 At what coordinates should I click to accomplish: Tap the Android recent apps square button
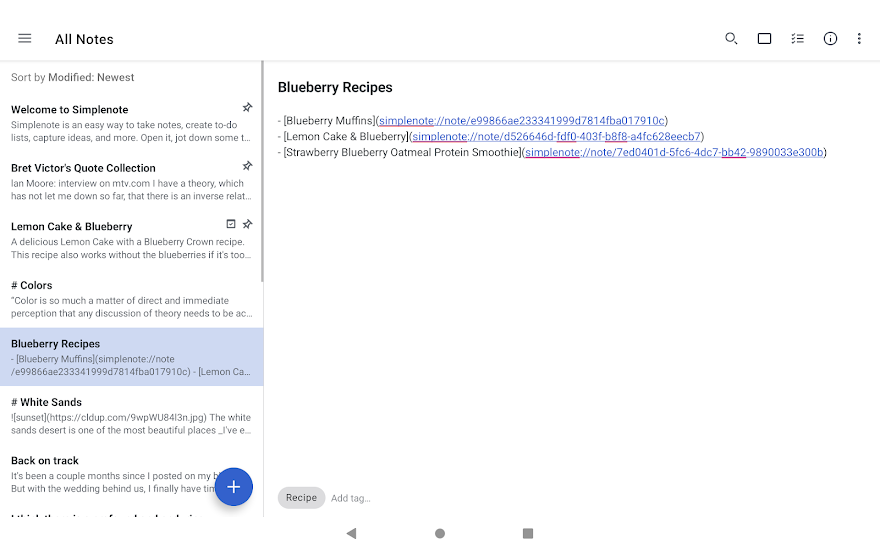click(x=528, y=533)
